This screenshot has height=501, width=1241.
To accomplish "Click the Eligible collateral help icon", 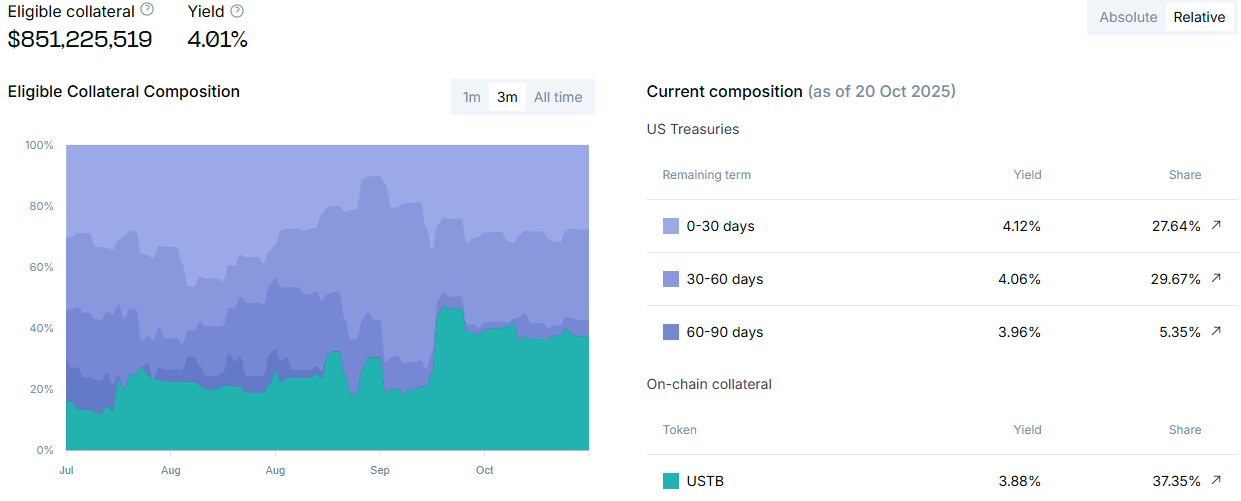I will [147, 10].
